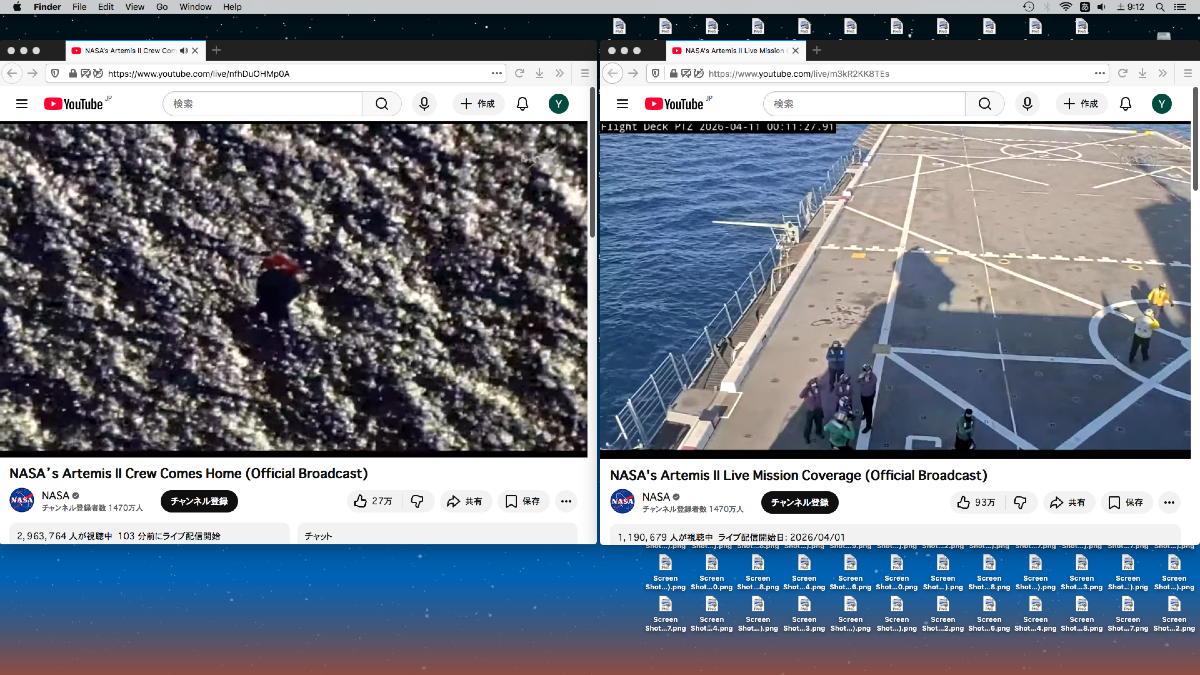1200x675 pixels.
Task: Subscribe via チャンネル登録 in left window
Action: point(199,501)
